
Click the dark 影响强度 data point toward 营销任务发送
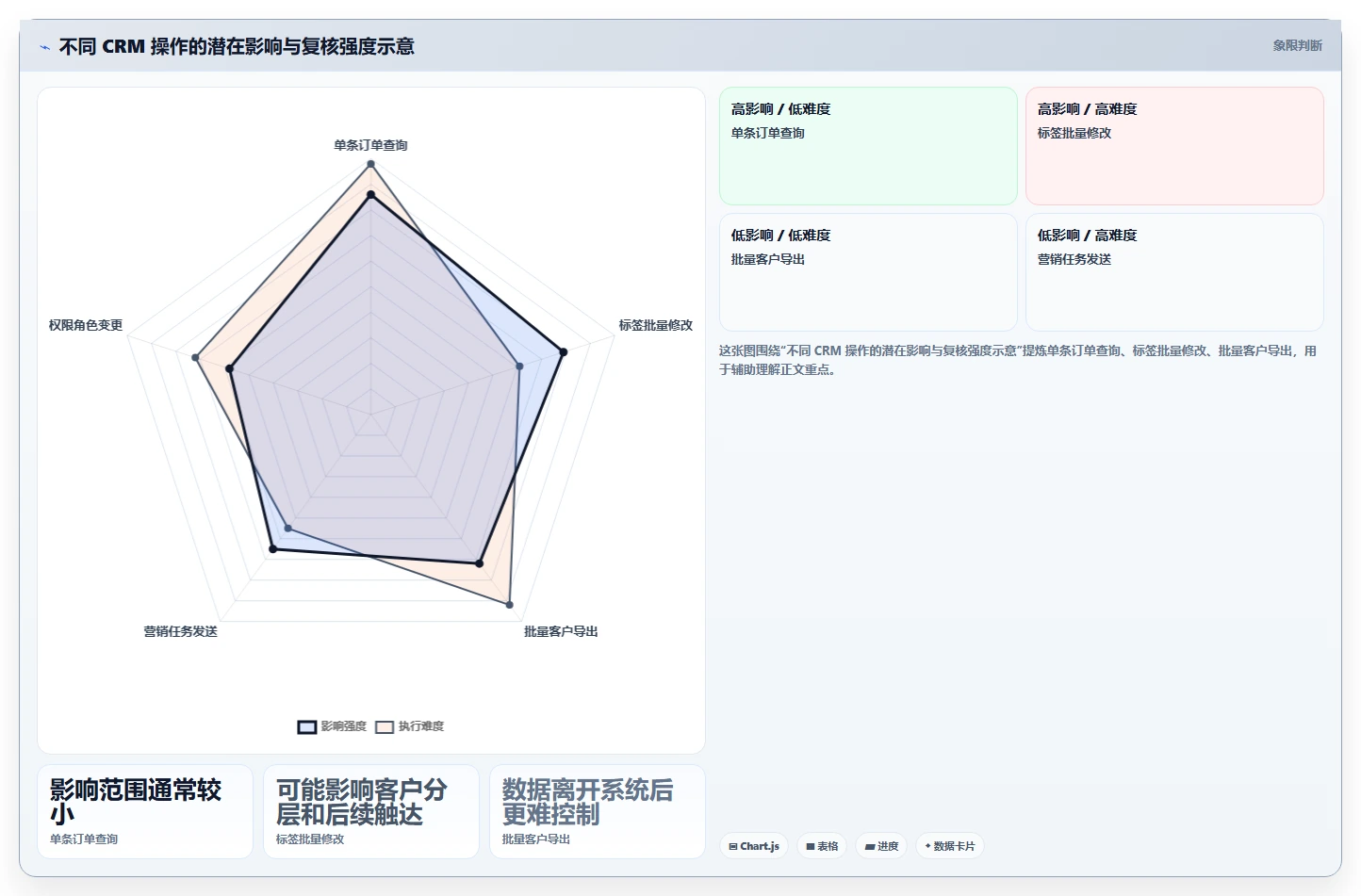[x=272, y=548]
